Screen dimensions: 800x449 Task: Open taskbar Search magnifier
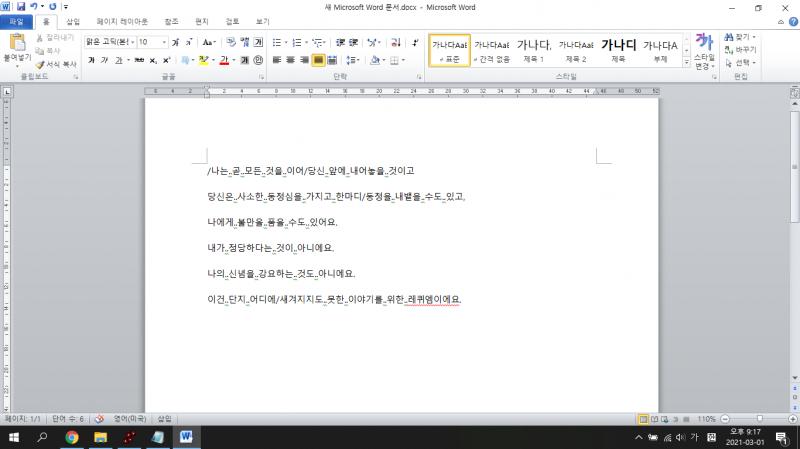coord(42,437)
